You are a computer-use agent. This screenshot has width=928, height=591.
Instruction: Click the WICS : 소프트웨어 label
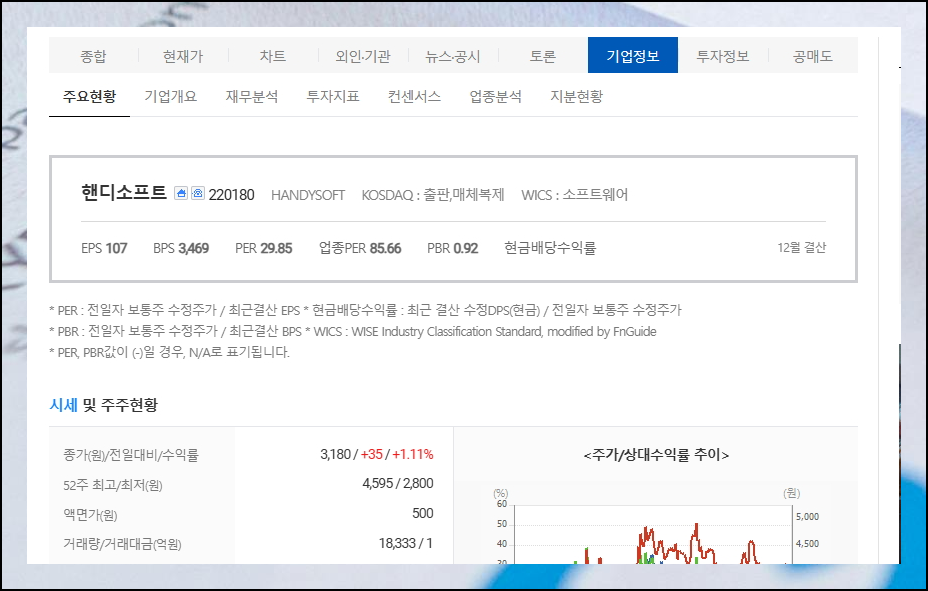coord(575,195)
